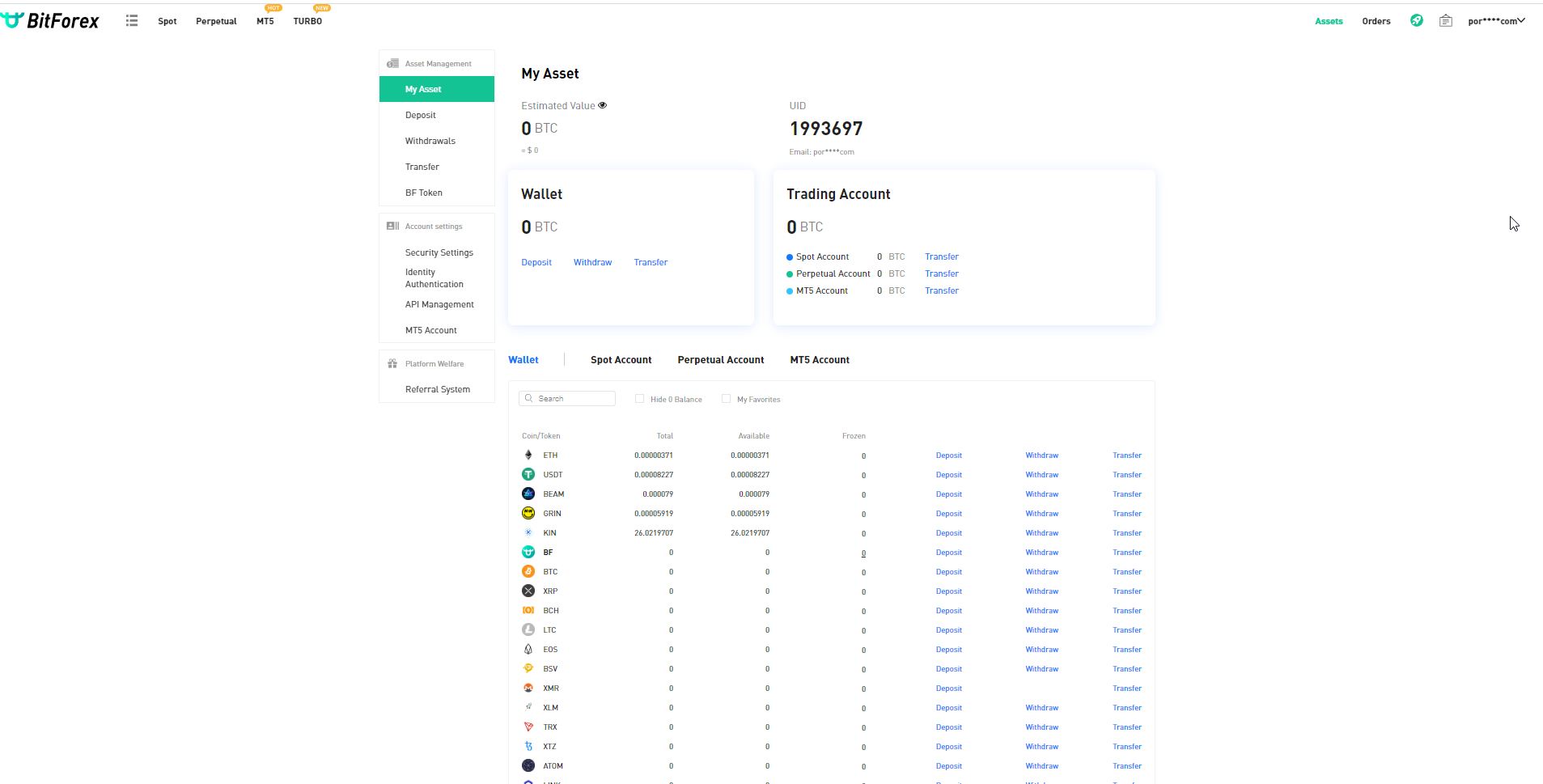
Task: Open the clipboard news icon in header
Action: coord(1446,20)
